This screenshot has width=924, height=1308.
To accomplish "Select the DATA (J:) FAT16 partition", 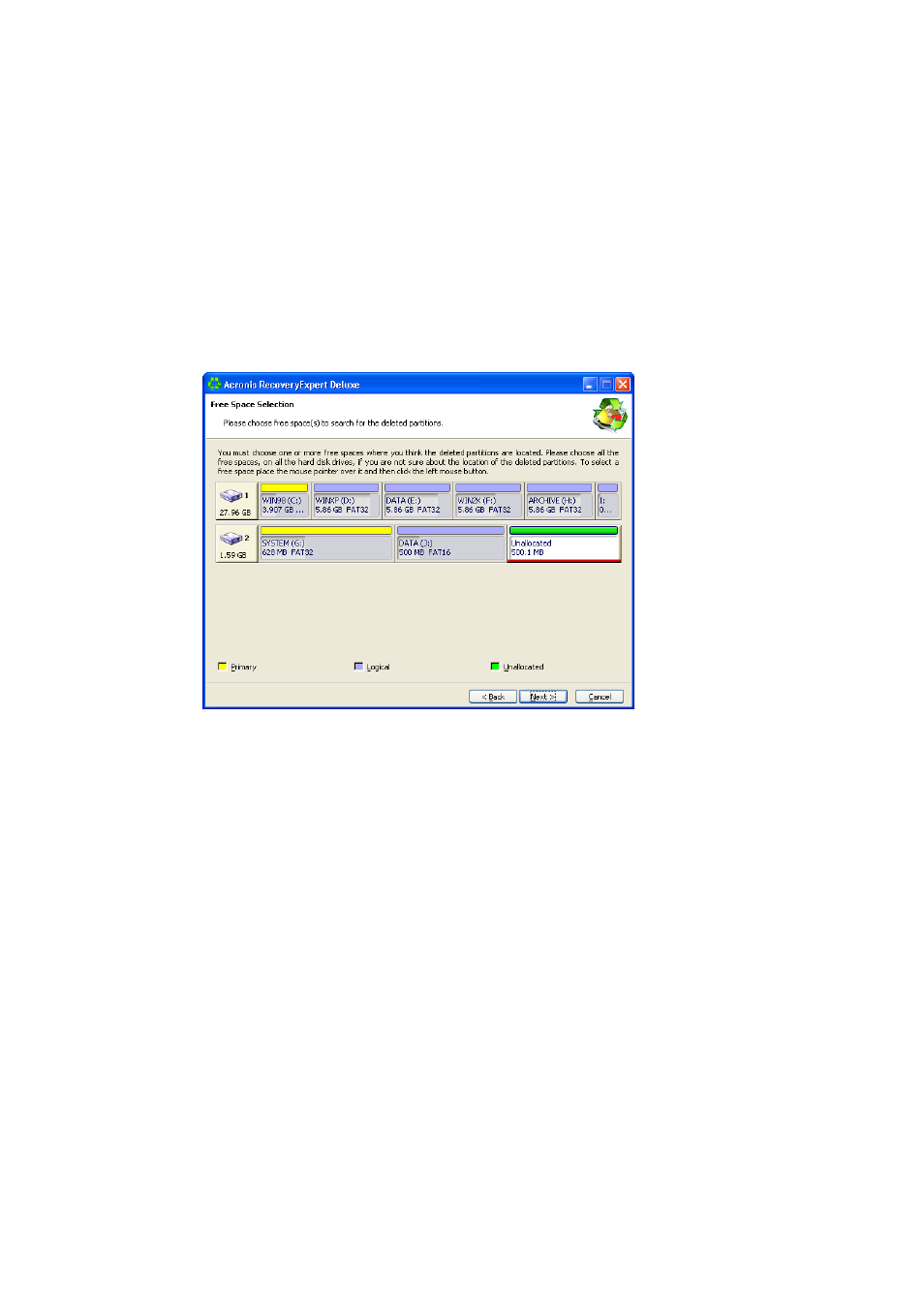I will click(450, 544).
